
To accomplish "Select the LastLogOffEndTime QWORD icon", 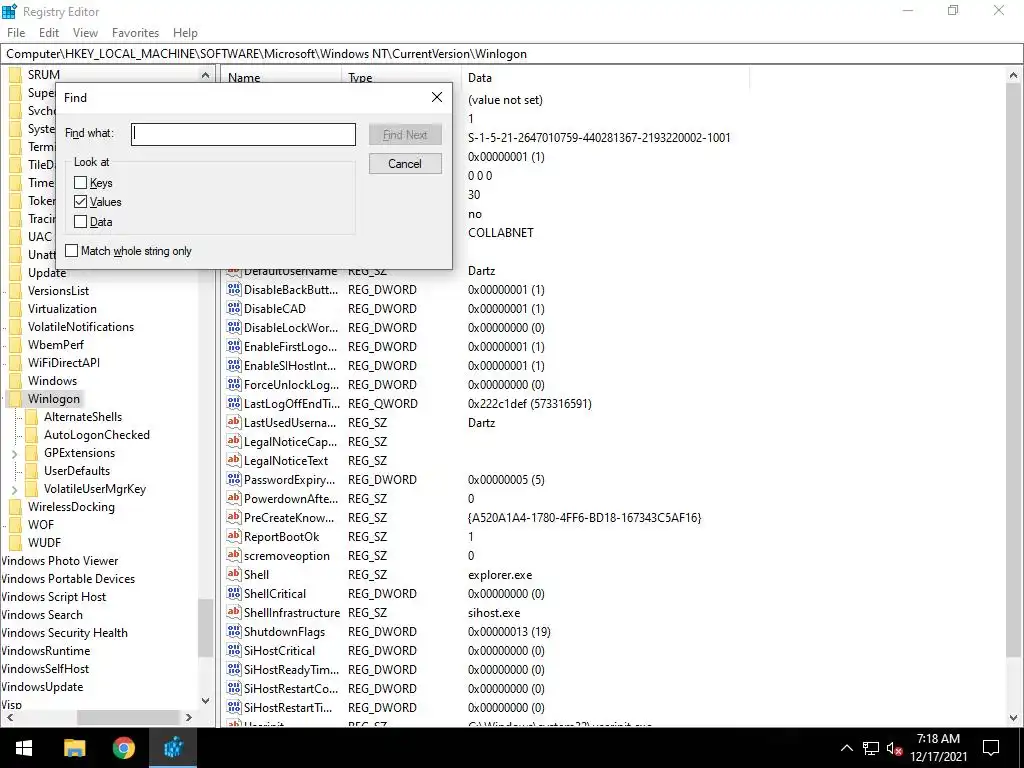I will coord(234,403).
